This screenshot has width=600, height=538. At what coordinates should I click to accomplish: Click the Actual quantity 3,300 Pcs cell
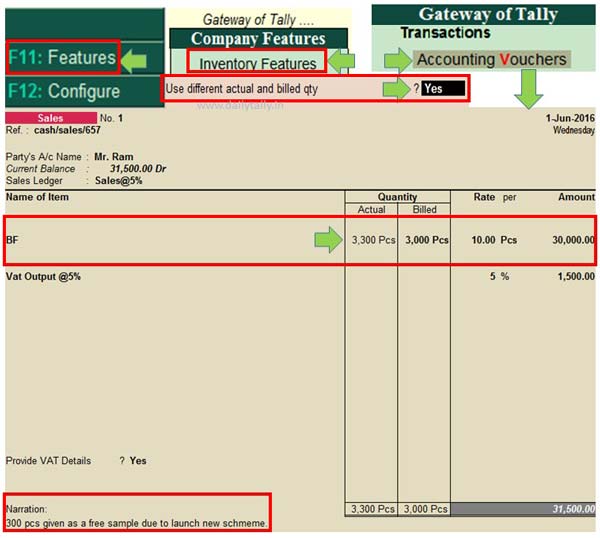(372, 241)
